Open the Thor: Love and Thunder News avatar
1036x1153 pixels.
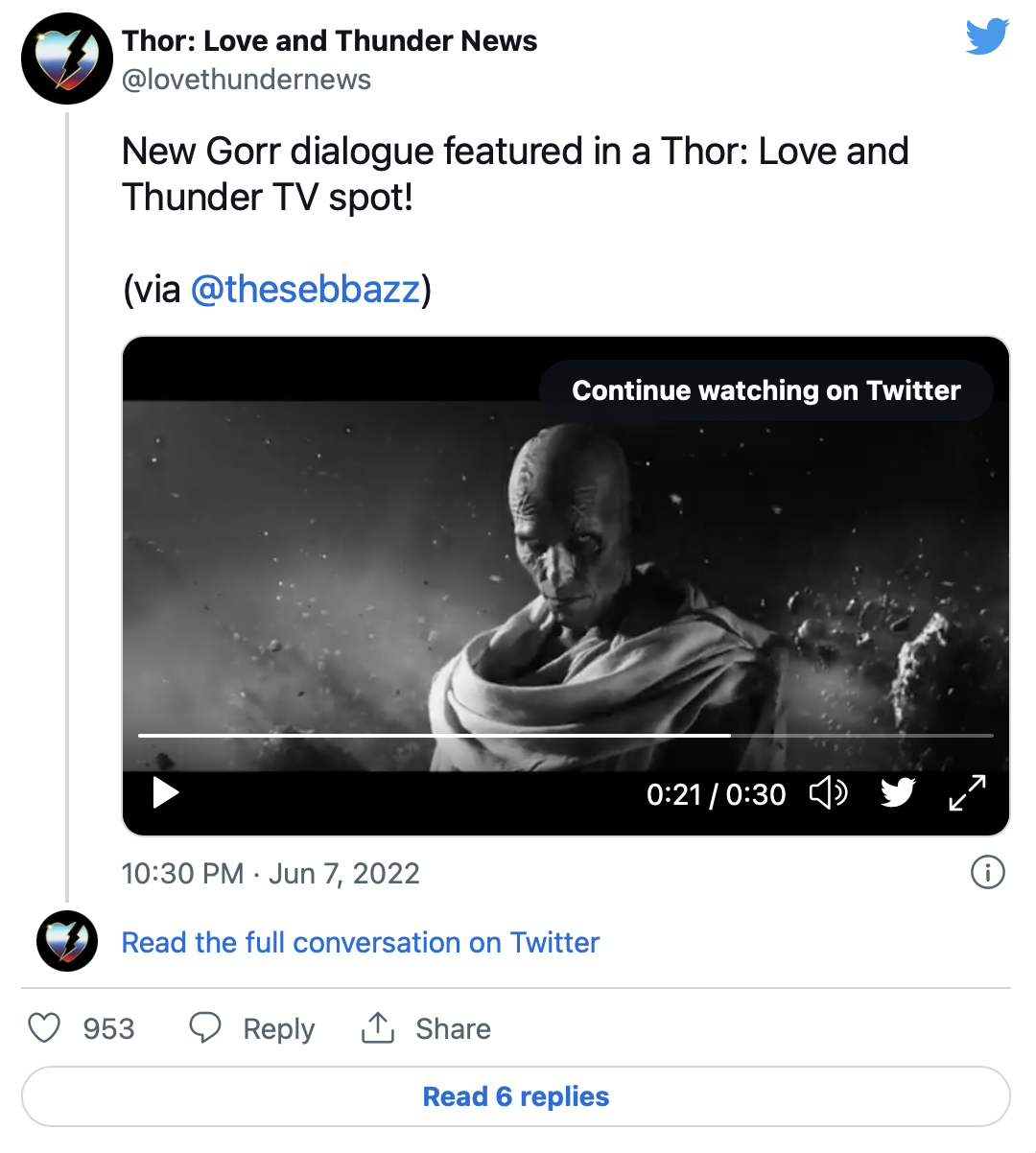pyautogui.click(x=67, y=59)
